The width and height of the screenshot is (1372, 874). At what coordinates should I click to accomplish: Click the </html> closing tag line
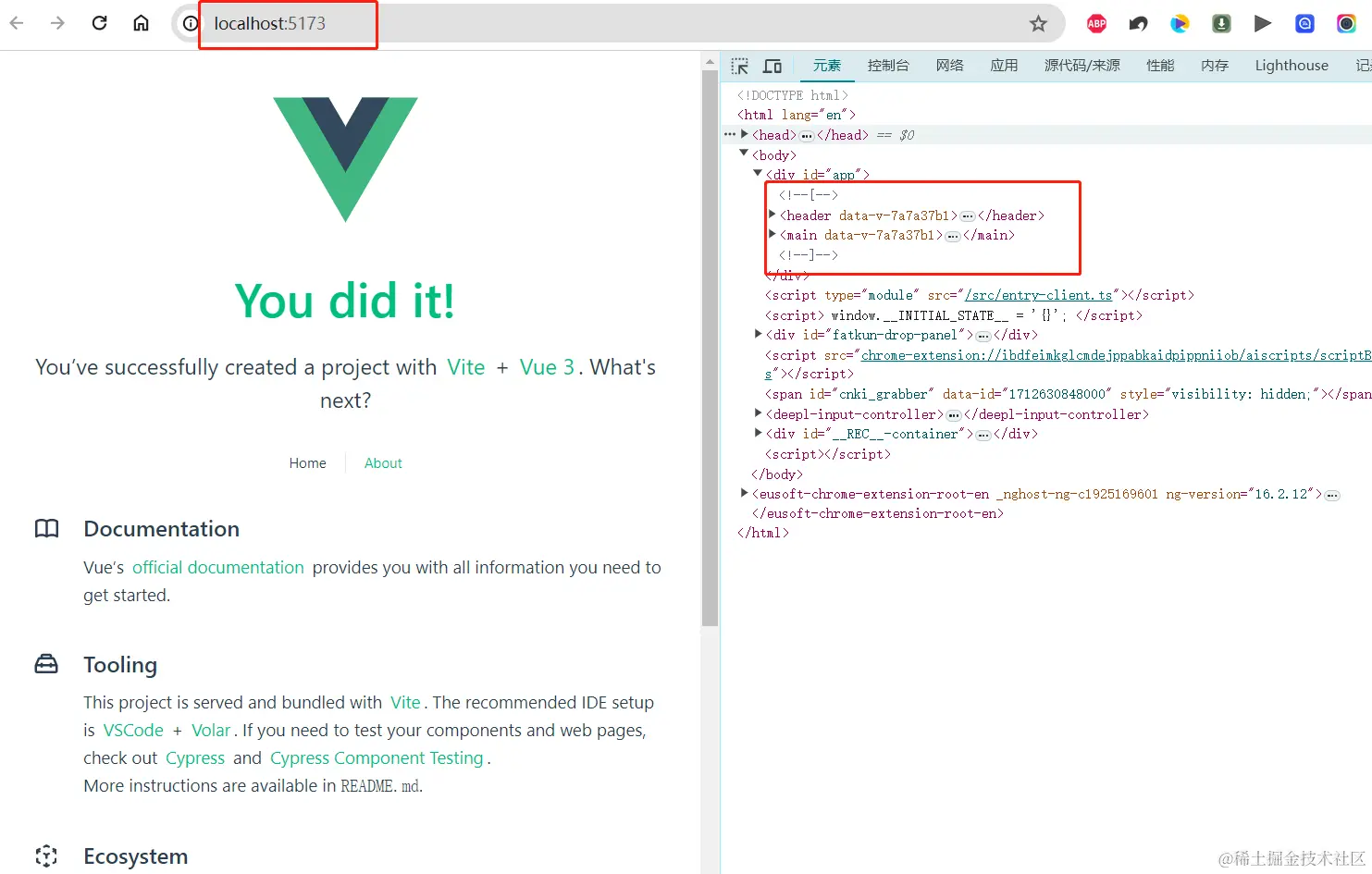point(762,533)
